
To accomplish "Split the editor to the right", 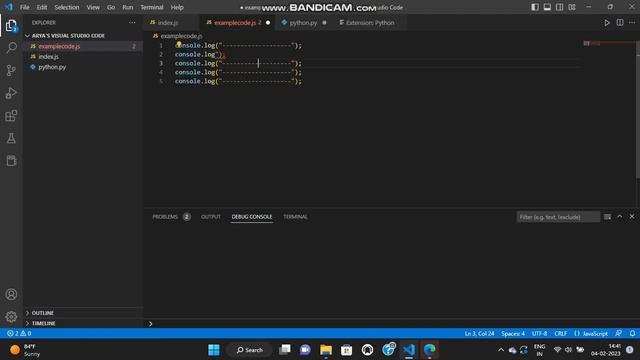I will click(620, 23).
